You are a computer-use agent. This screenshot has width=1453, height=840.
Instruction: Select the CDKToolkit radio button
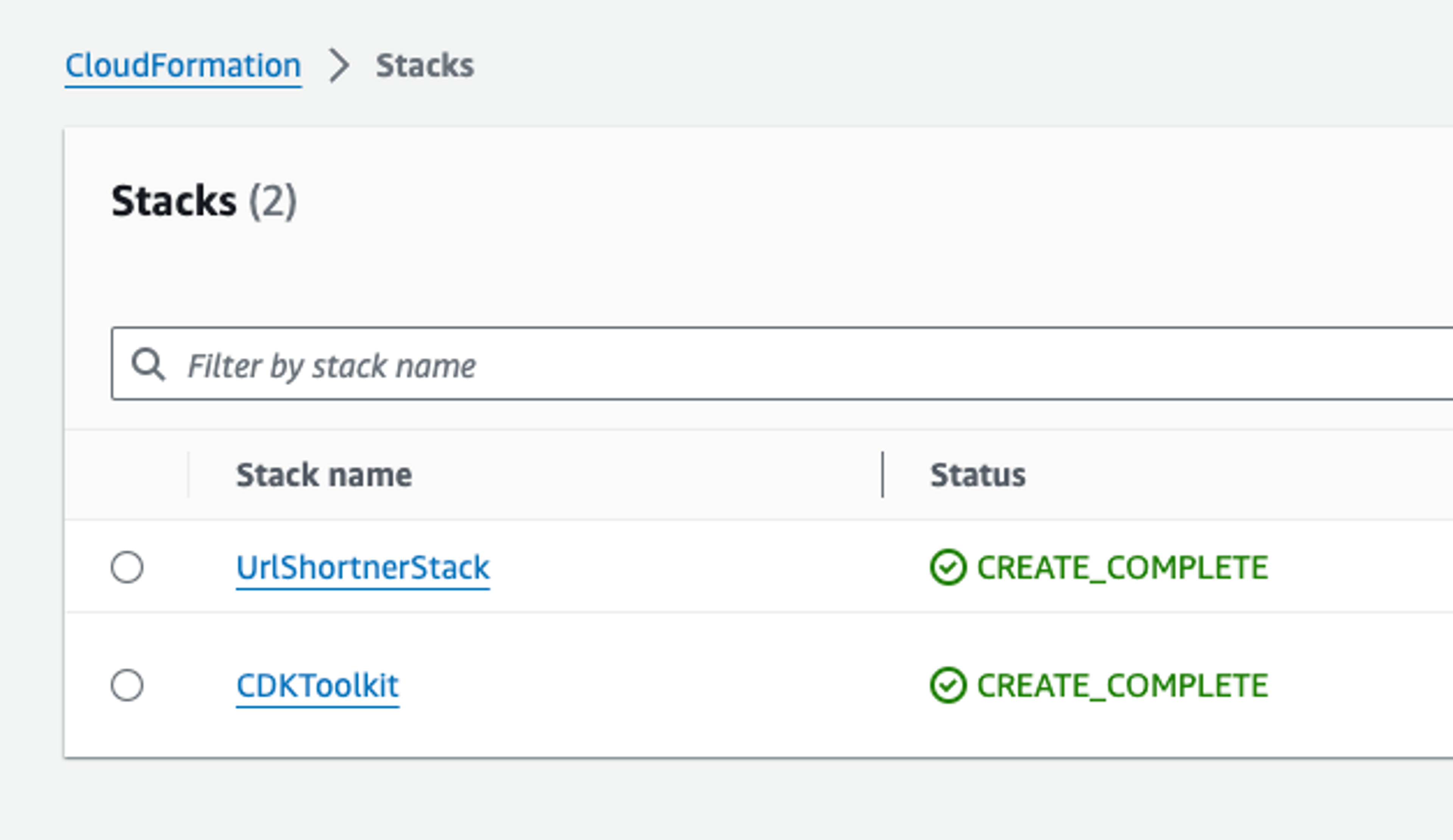pos(127,686)
